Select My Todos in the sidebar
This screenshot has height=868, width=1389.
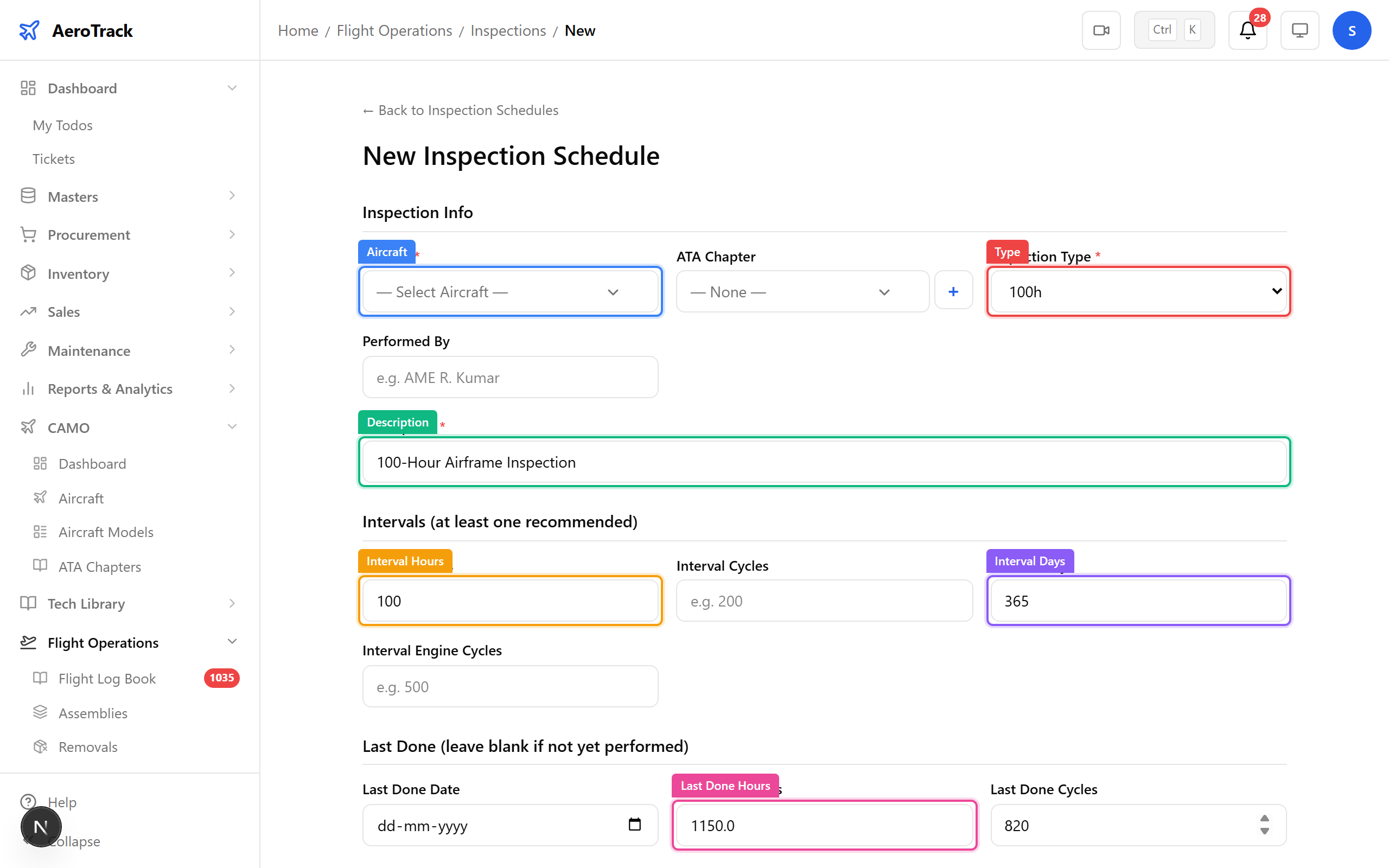pos(62,125)
